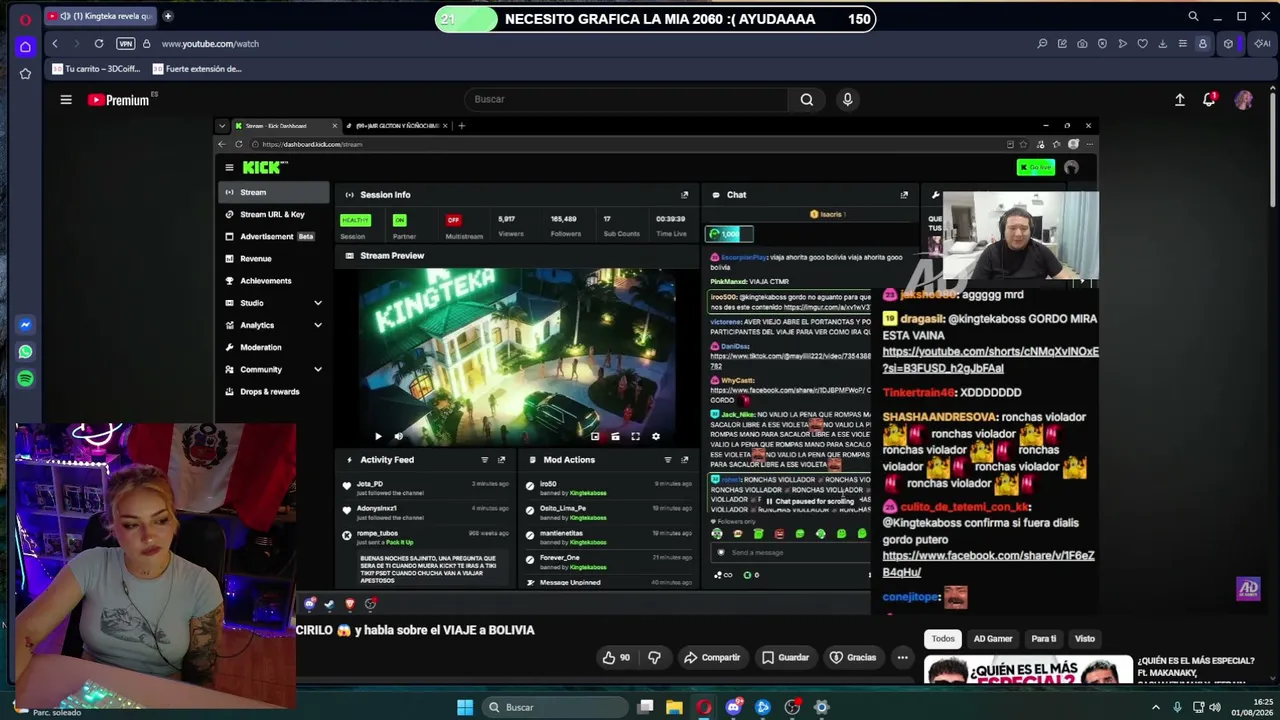The height and width of the screenshot is (720, 1280).
Task: Select the Para ti filter chip
Action: pyautogui.click(x=1043, y=638)
